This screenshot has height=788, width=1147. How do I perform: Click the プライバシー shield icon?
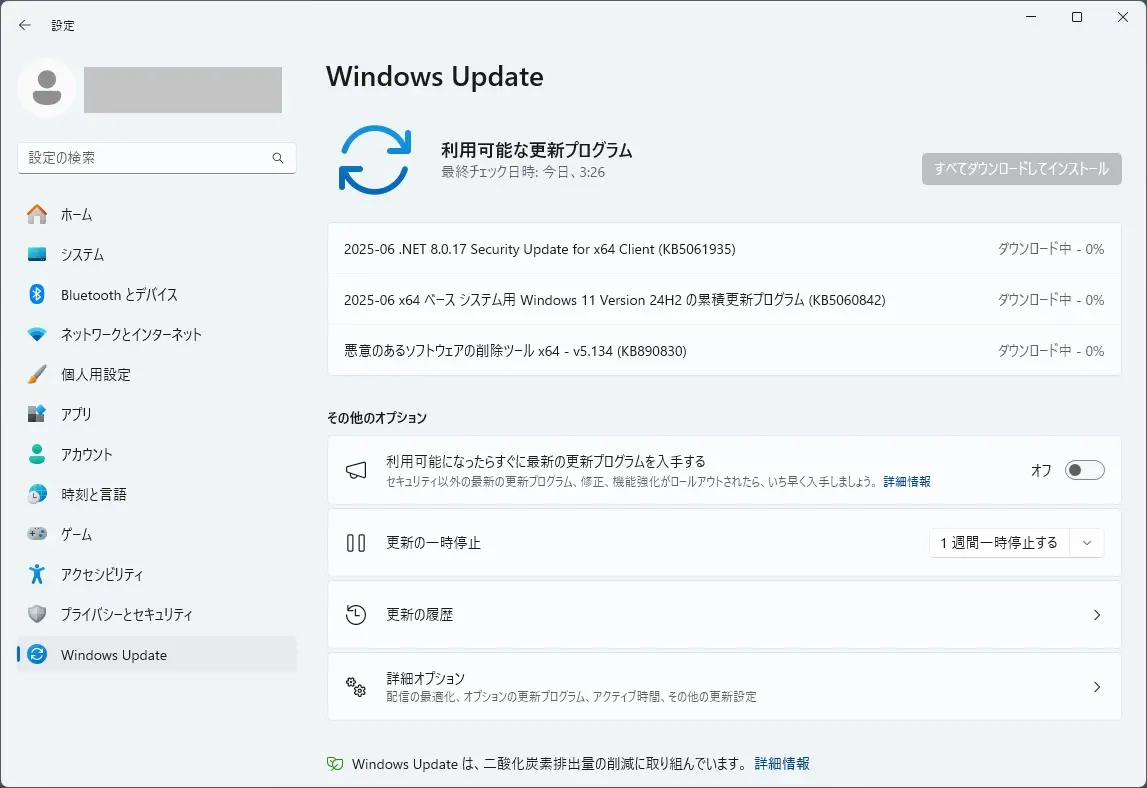click(37, 614)
